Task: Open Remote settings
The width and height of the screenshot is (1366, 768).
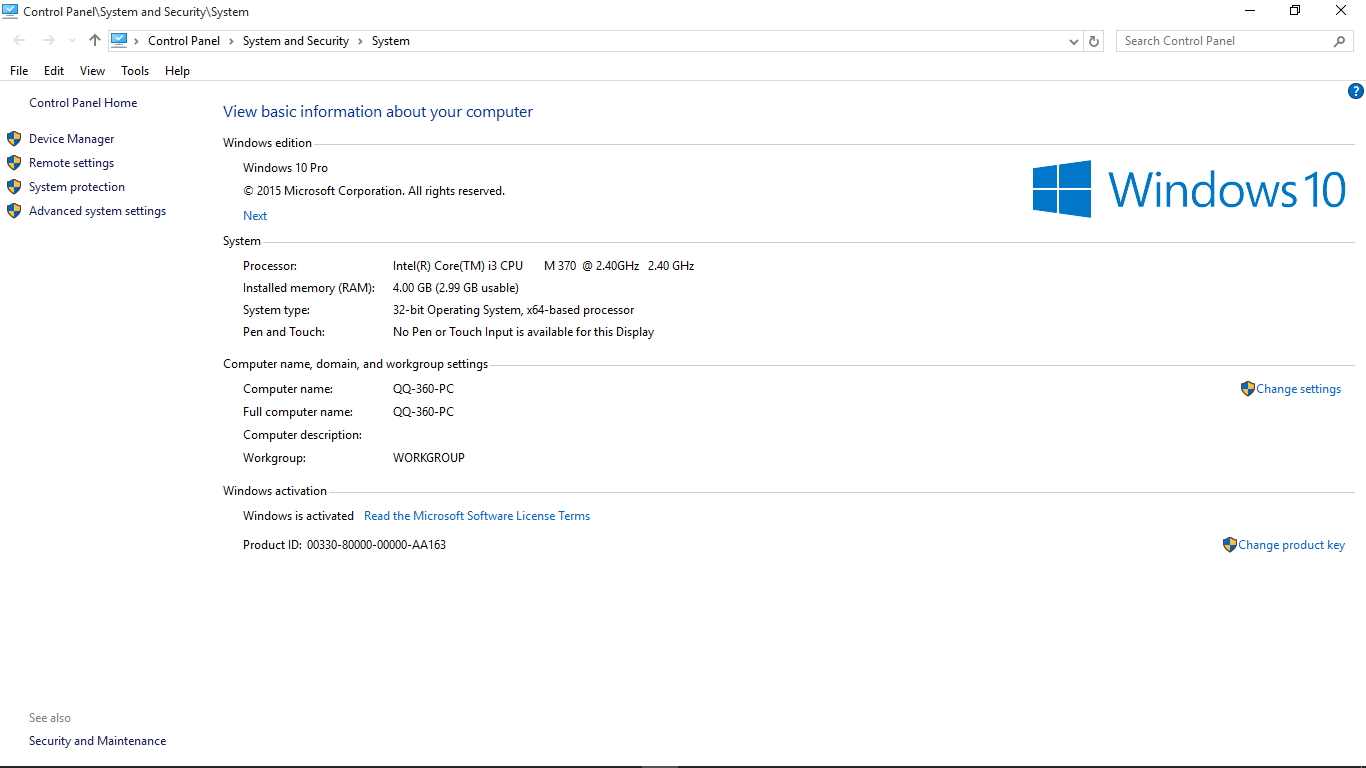Action: 71,163
